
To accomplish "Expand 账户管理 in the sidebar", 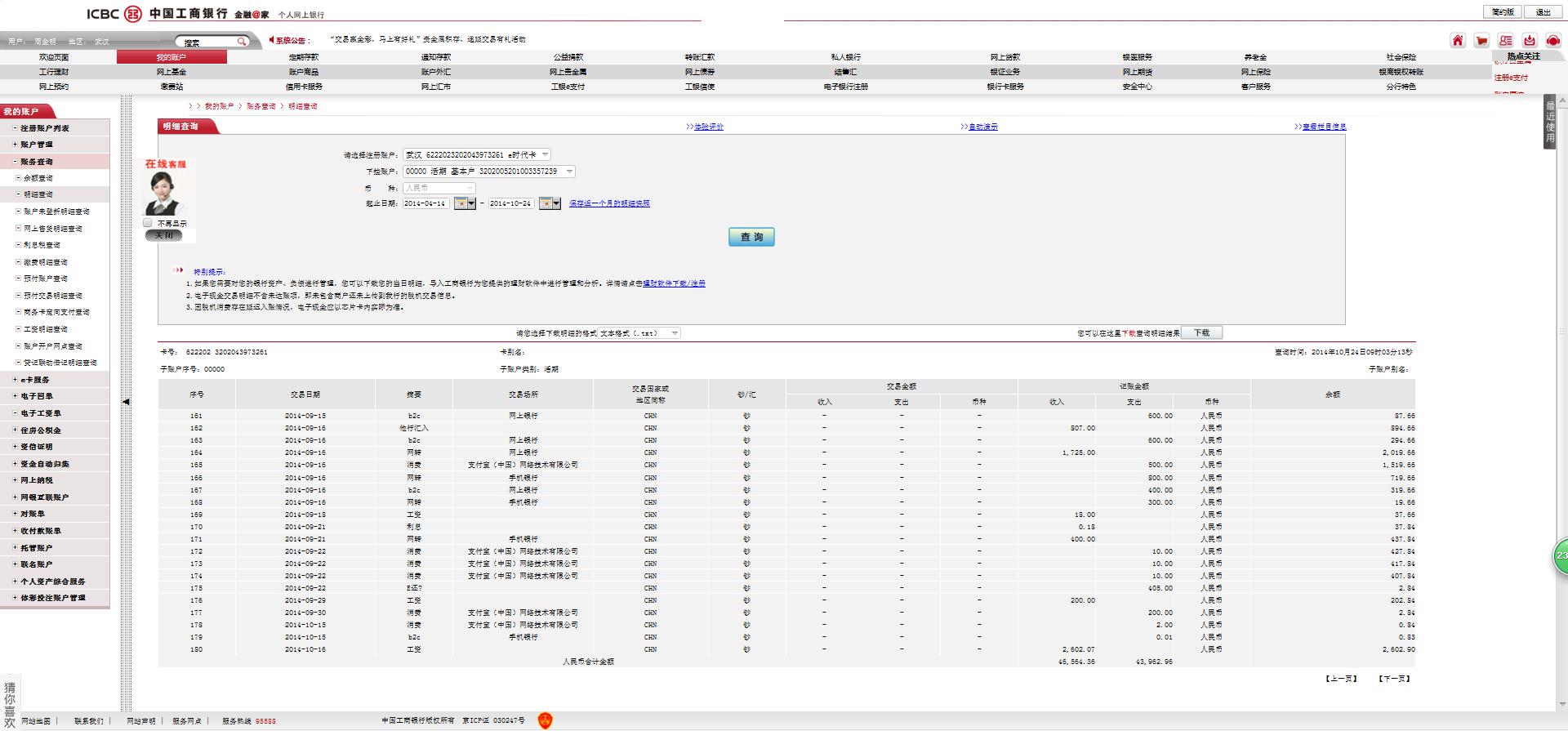I will (x=37, y=145).
